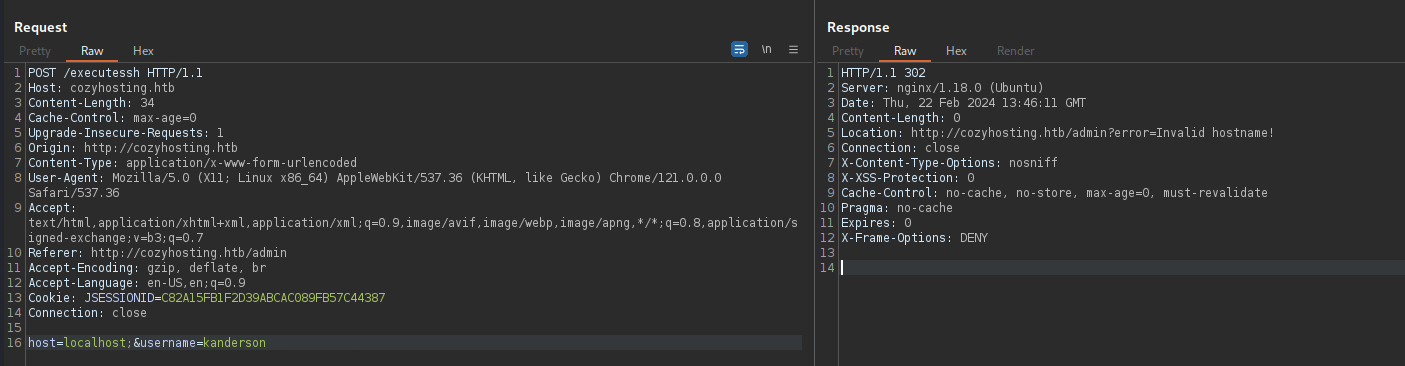Open the Request panel hamburger options menu
The image size is (1405, 366).
pos(794,49)
